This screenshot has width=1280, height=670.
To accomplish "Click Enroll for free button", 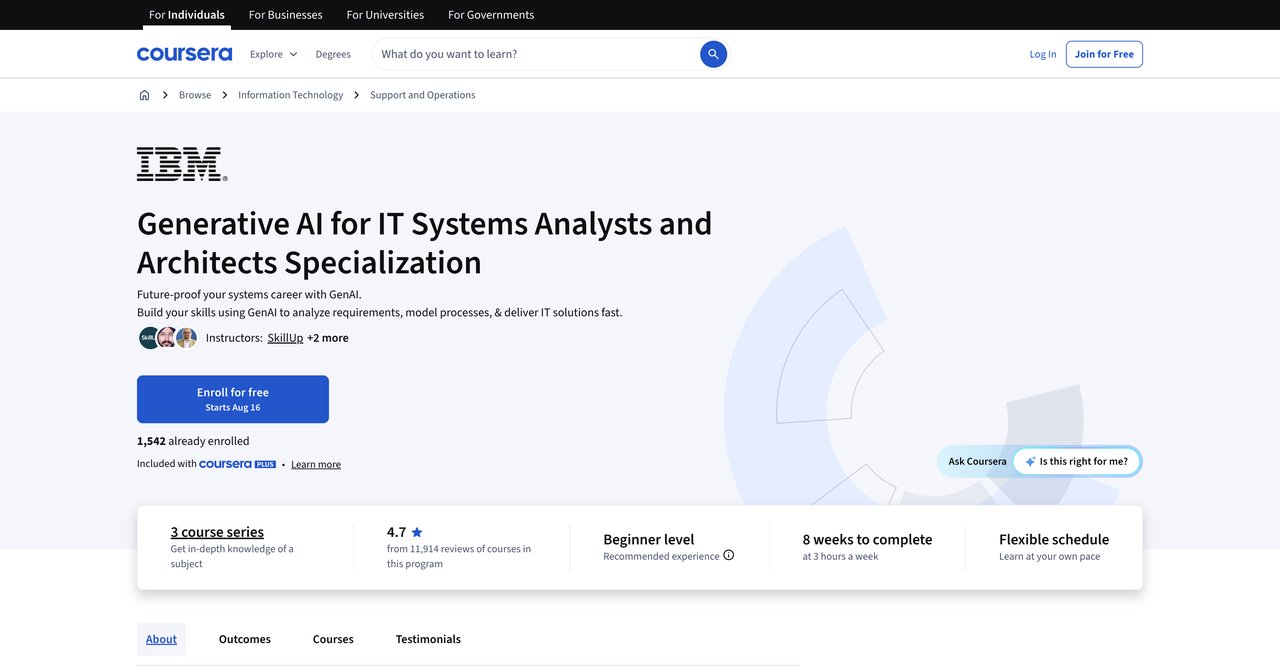I will click(233, 399).
